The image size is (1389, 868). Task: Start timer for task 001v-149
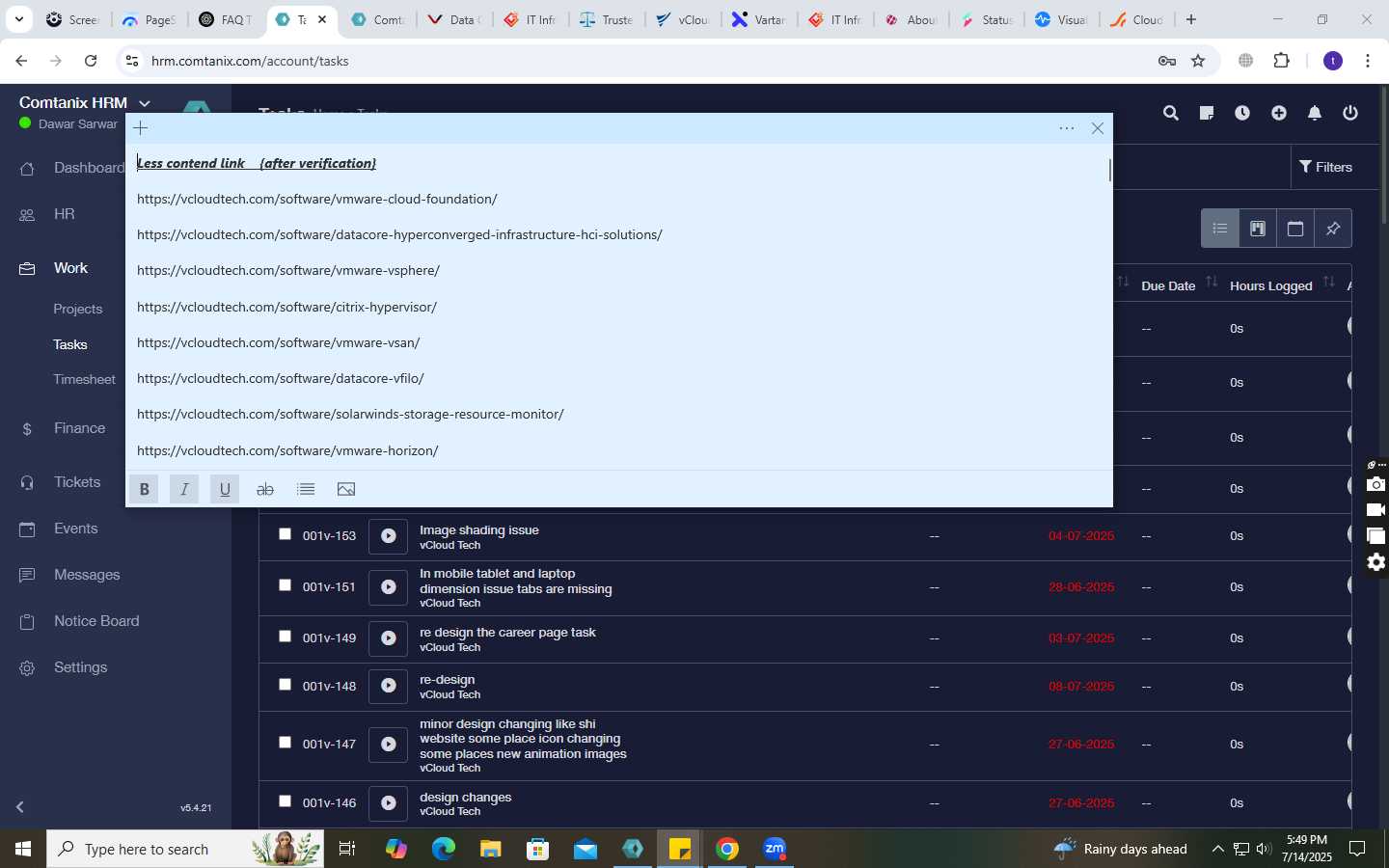click(x=388, y=638)
